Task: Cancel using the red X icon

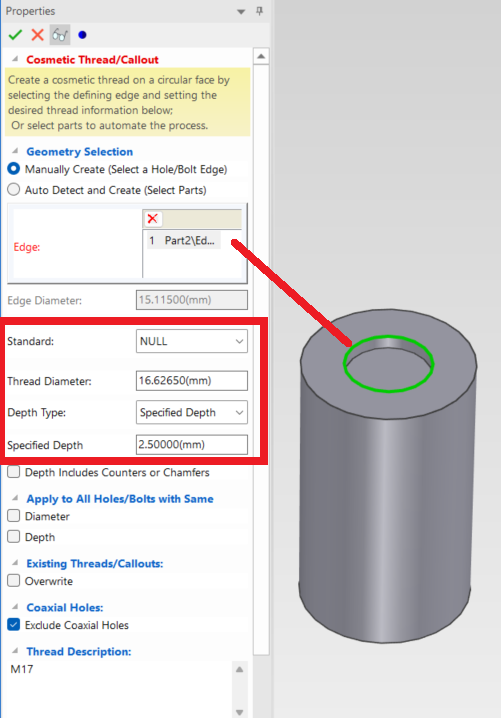Action: 38,35
